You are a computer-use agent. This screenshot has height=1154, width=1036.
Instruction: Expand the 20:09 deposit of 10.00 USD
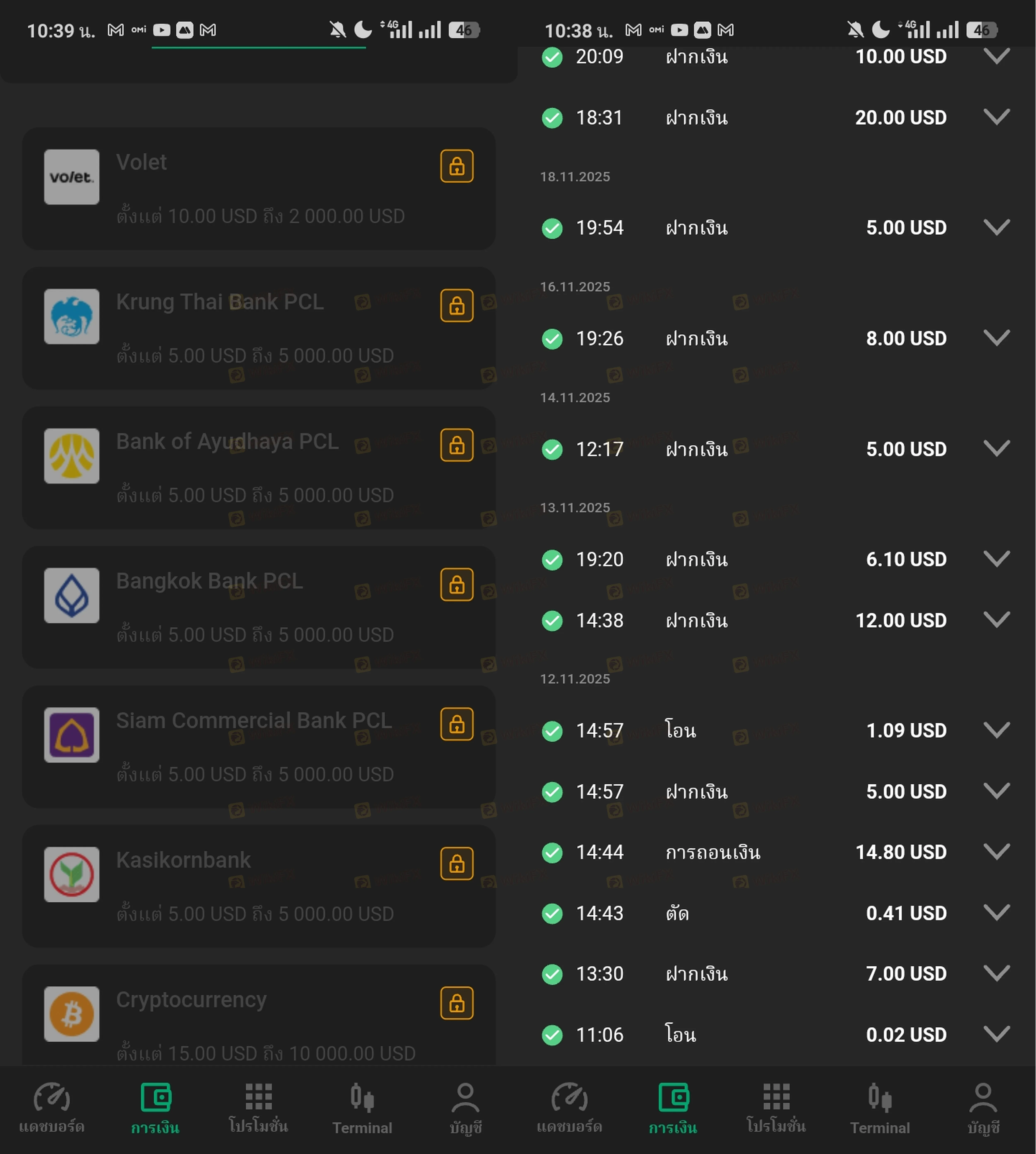[996, 56]
